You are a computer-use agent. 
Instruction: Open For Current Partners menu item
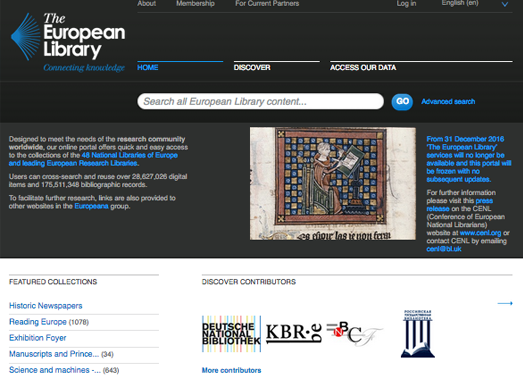coord(267,4)
